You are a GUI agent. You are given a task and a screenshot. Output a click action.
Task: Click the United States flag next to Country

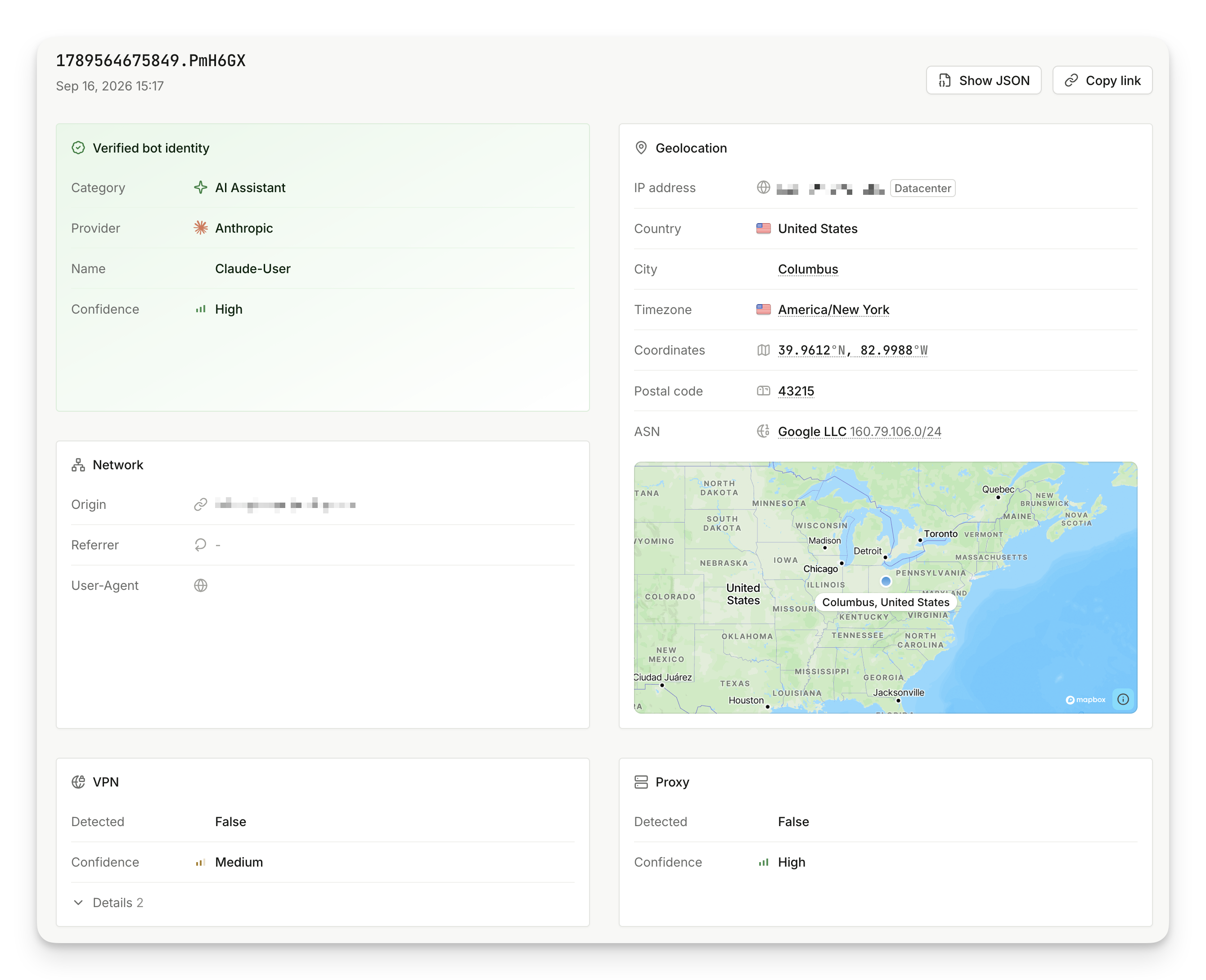coord(763,228)
